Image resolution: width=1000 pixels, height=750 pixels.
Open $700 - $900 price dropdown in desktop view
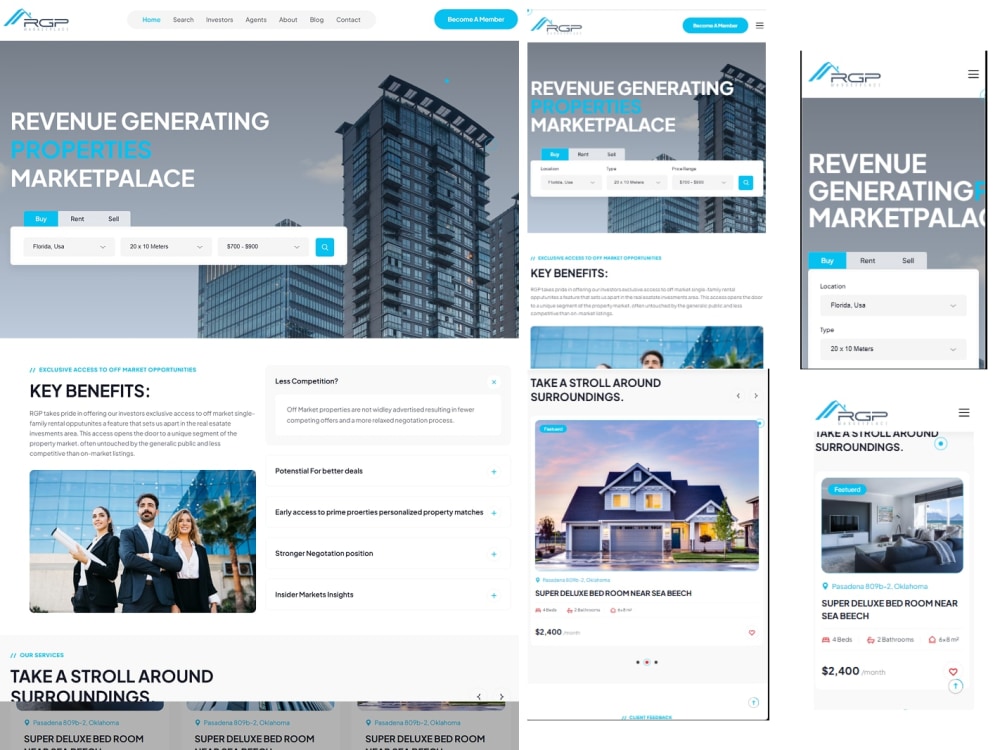pos(263,247)
